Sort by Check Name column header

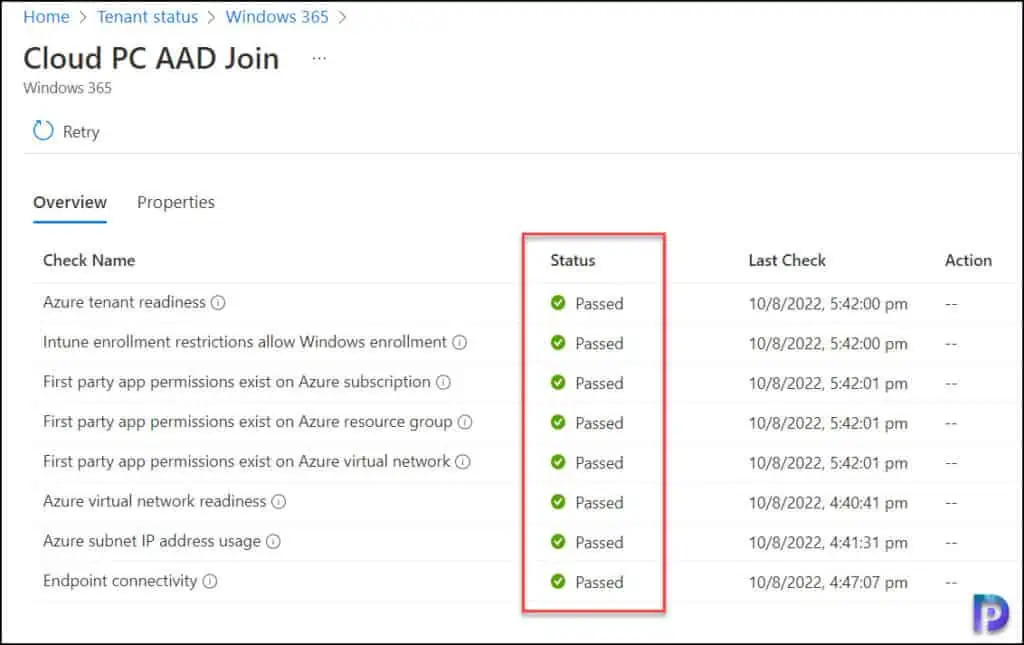pyautogui.click(x=89, y=260)
